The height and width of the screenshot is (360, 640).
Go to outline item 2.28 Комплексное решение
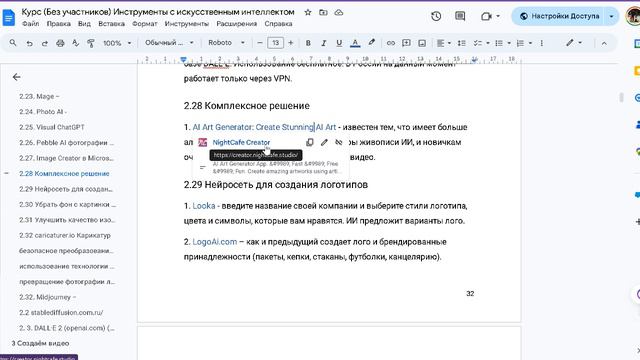pos(64,173)
